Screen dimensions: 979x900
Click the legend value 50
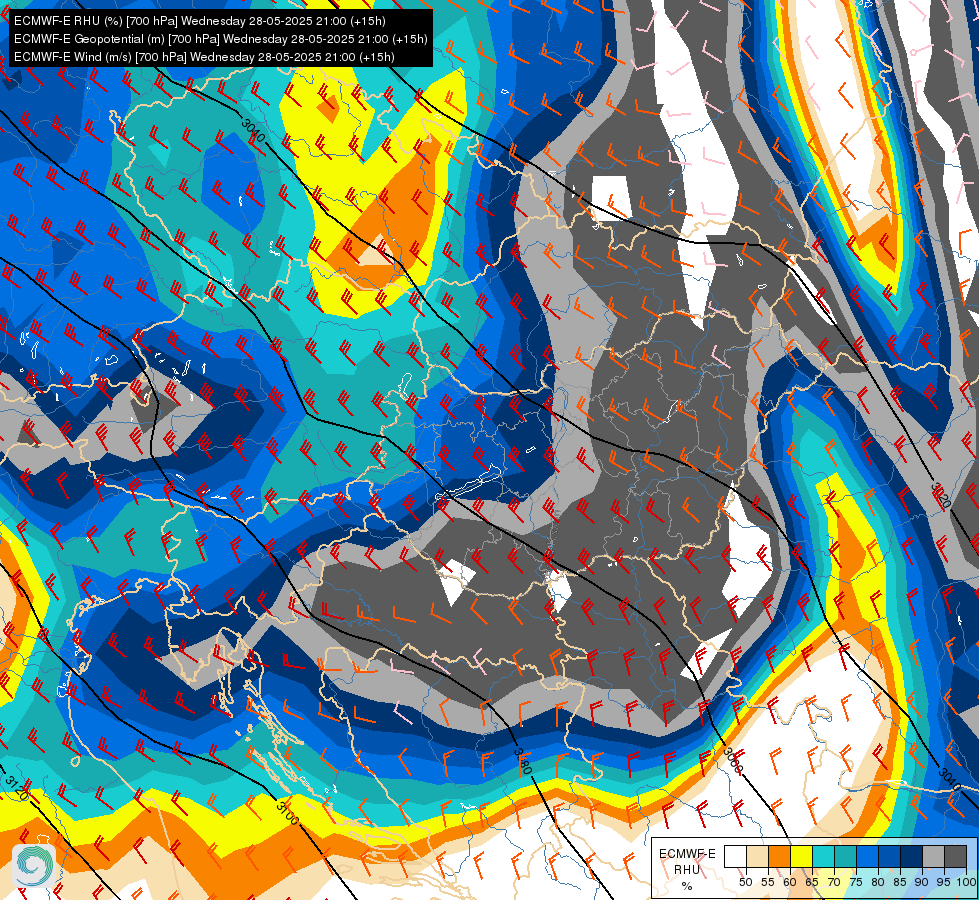(745, 882)
